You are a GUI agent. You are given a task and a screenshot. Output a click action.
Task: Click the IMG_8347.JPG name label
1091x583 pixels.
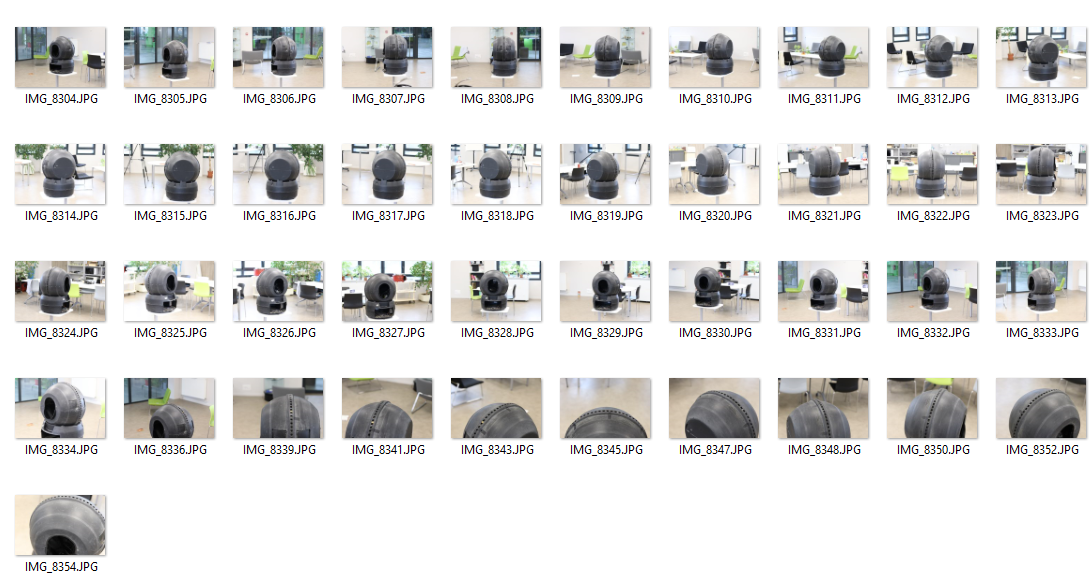coord(715,449)
